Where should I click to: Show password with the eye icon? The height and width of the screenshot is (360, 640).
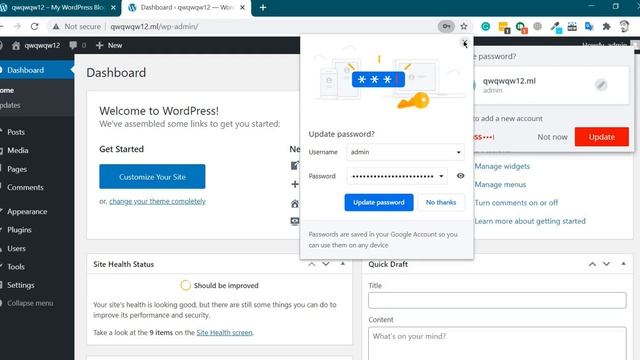click(460, 176)
